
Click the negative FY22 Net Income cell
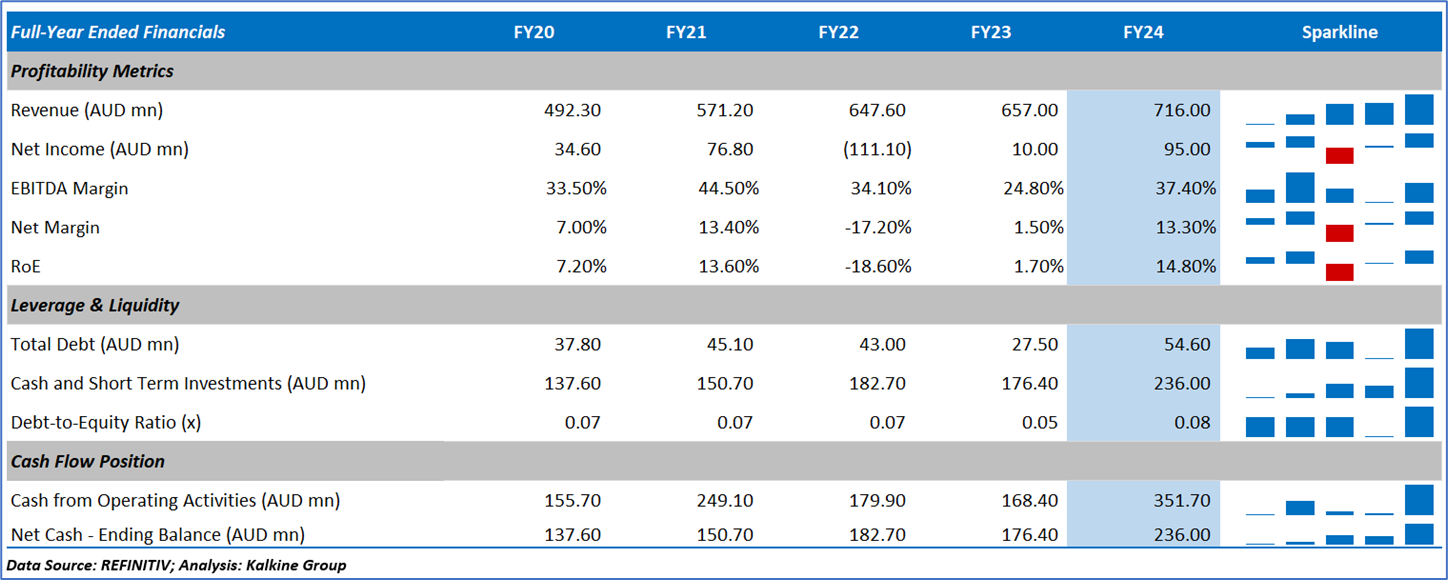pyautogui.click(x=878, y=149)
